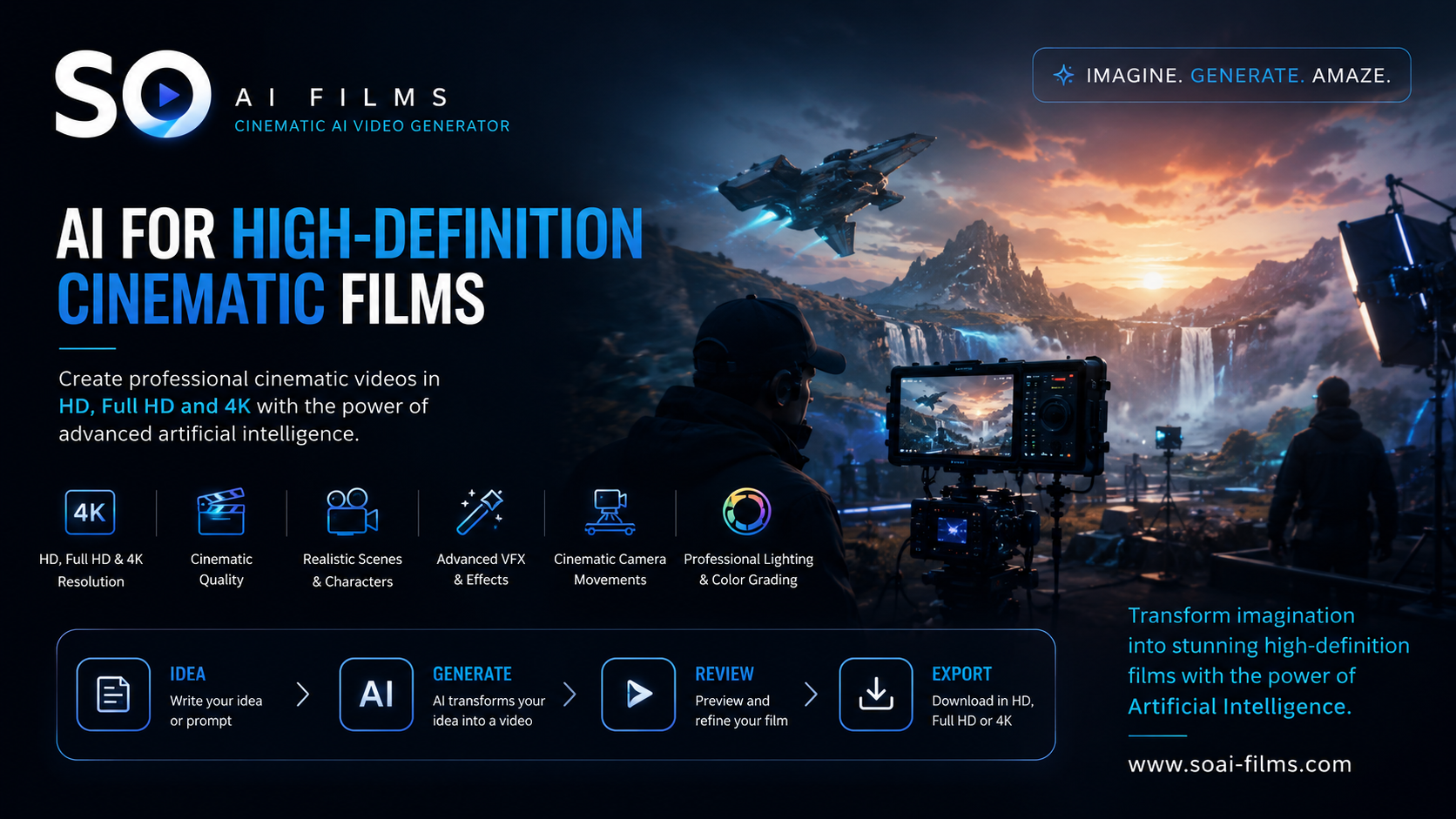
Task: Select the Cinematic Quality clapperboard icon
Action: [221, 511]
